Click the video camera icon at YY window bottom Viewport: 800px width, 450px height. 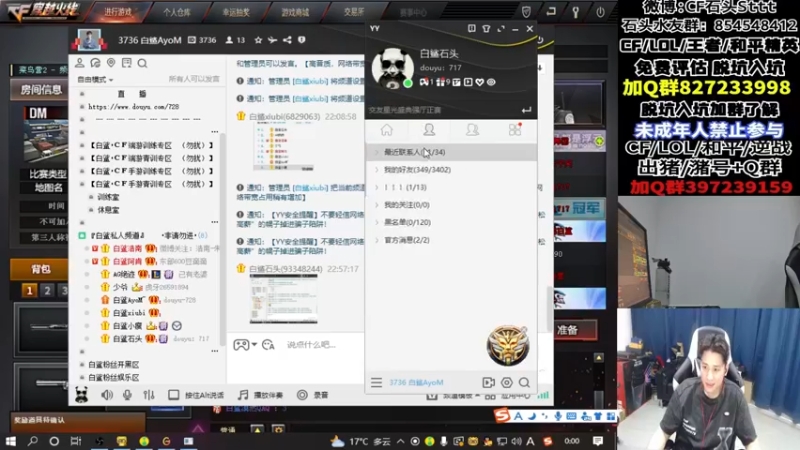pyautogui.click(x=488, y=382)
